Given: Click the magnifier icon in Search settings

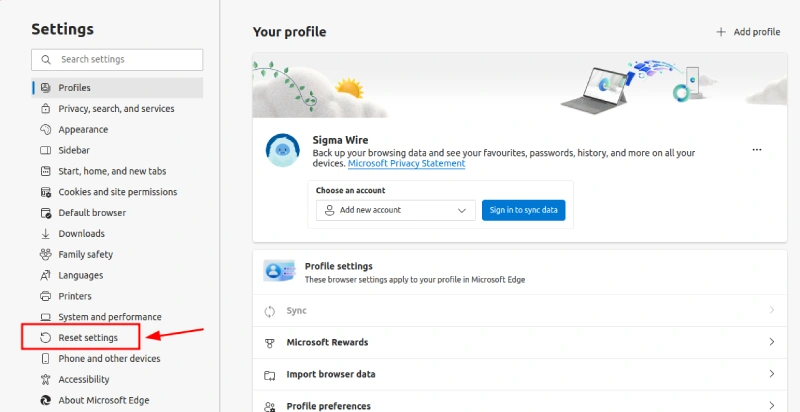Looking at the screenshot, I should pos(46,60).
